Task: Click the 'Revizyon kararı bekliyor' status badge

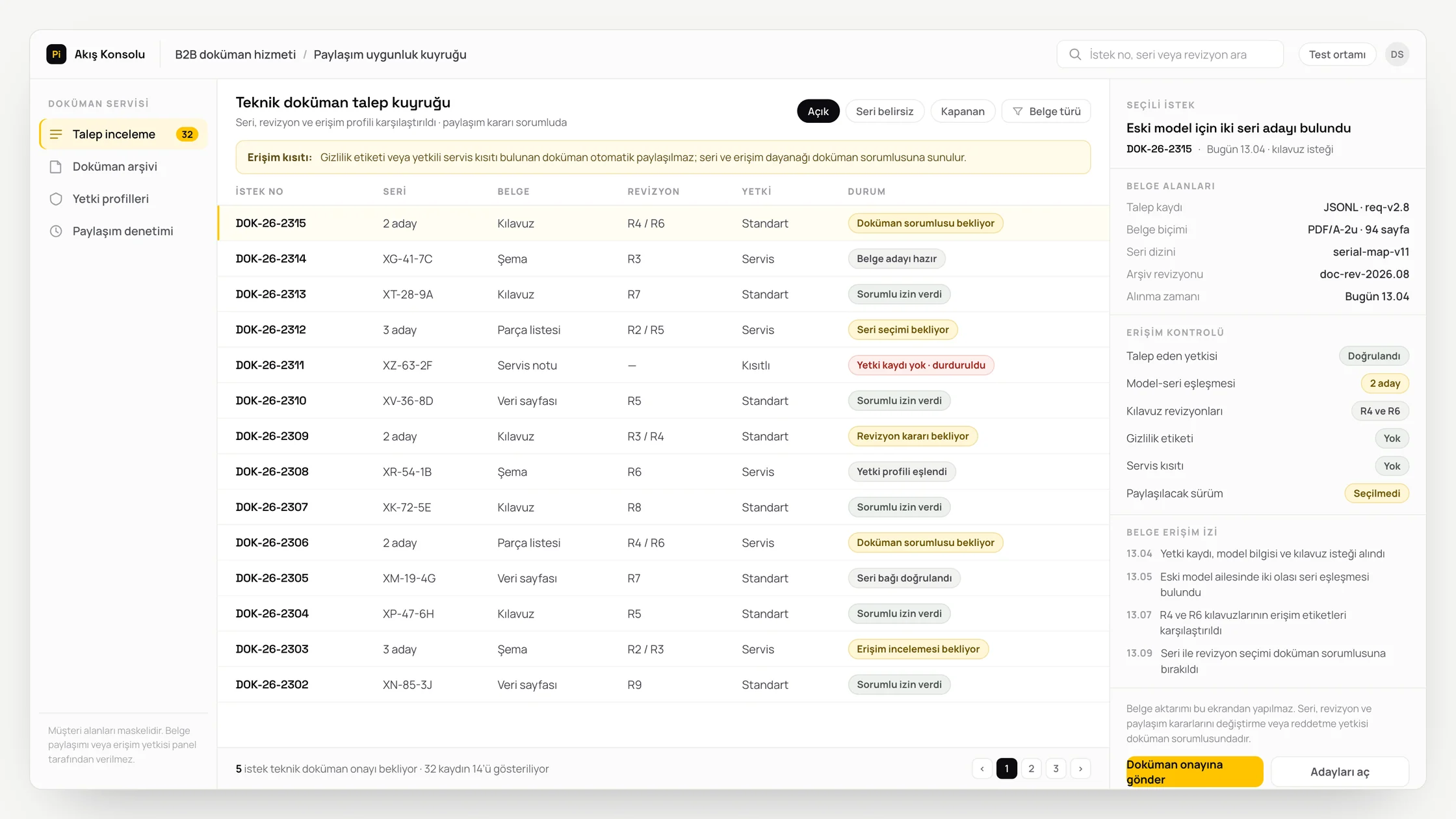Action: [913, 436]
